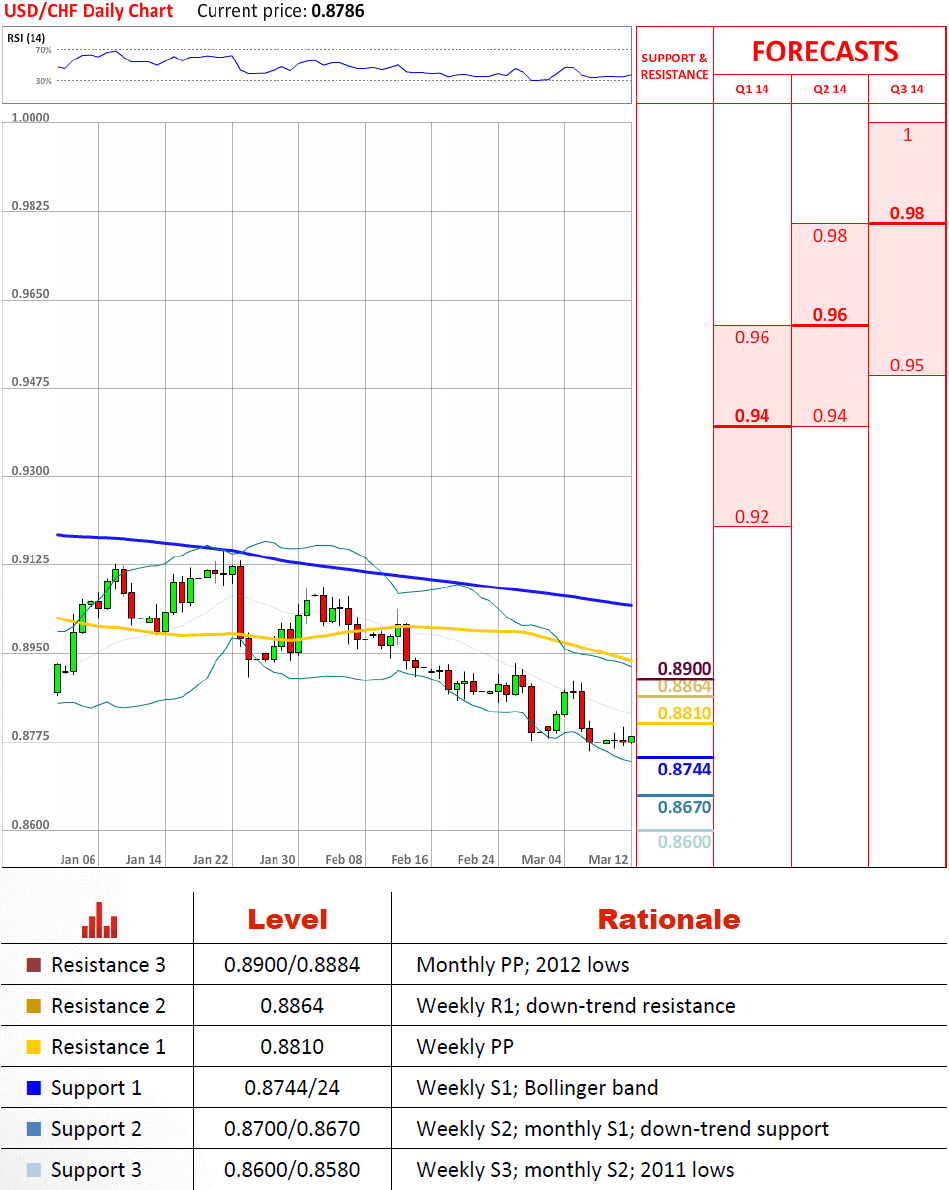Click the 0.8810 weekly pivot level label
949x1190 pixels.
click(x=685, y=713)
